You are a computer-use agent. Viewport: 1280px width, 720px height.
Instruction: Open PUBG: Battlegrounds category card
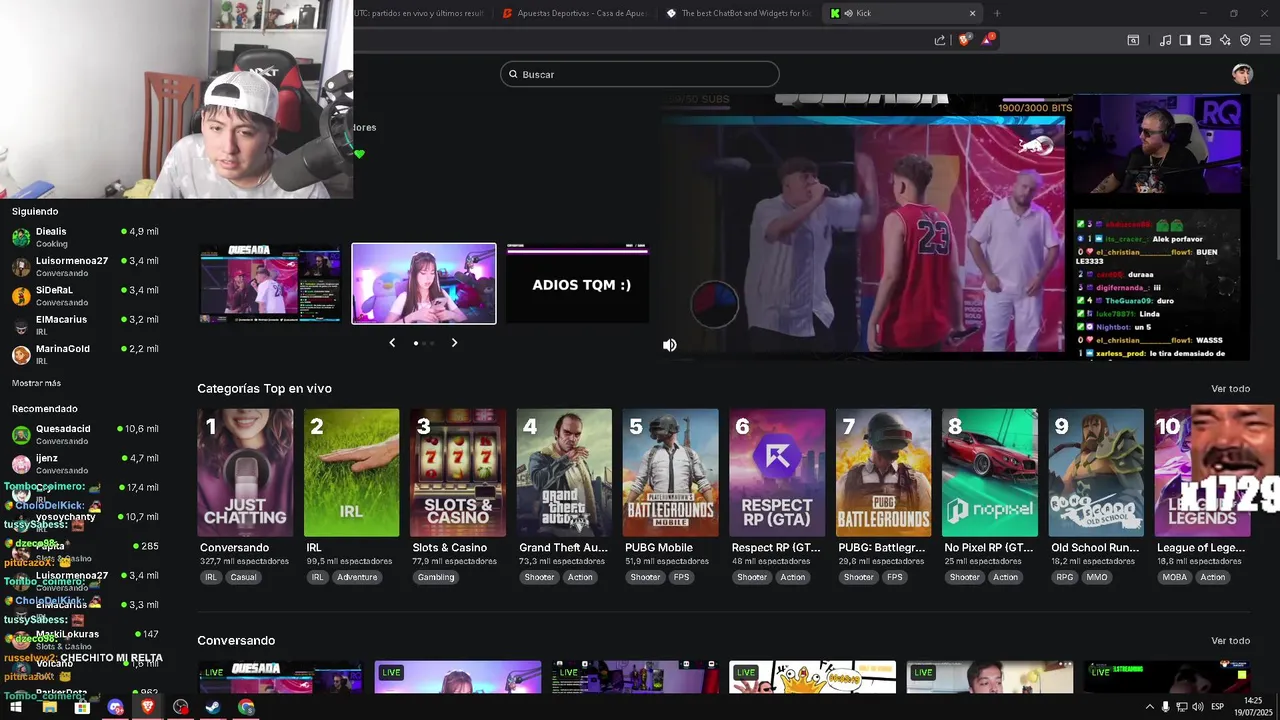pyautogui.click(x=883, y=472)
